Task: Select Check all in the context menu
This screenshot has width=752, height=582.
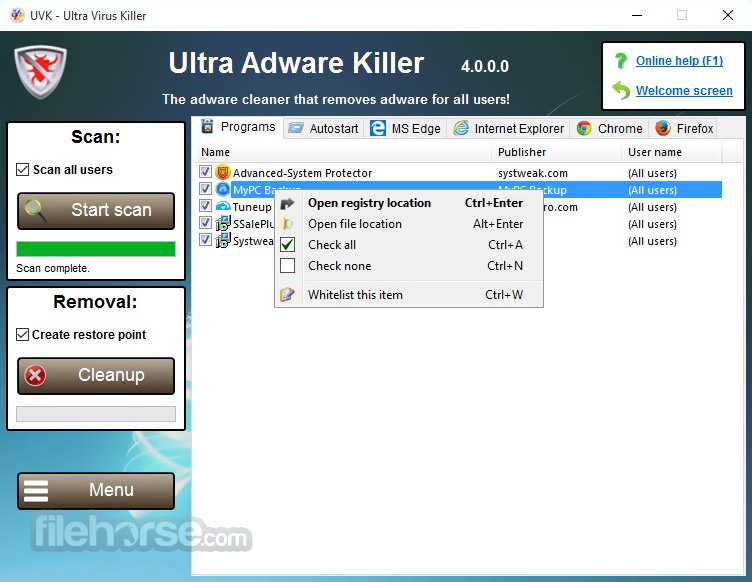Action: (x=409, y=244)
